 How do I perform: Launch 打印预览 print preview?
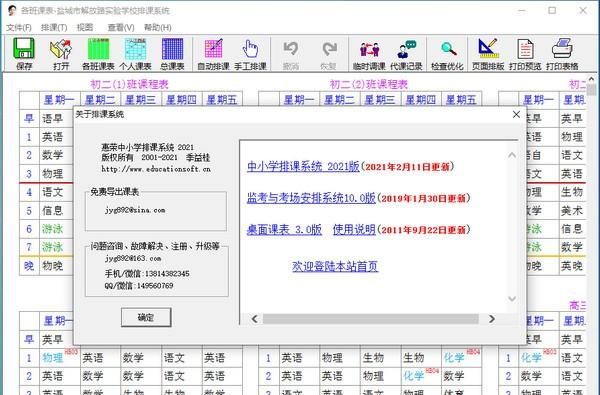pos(525,54)
